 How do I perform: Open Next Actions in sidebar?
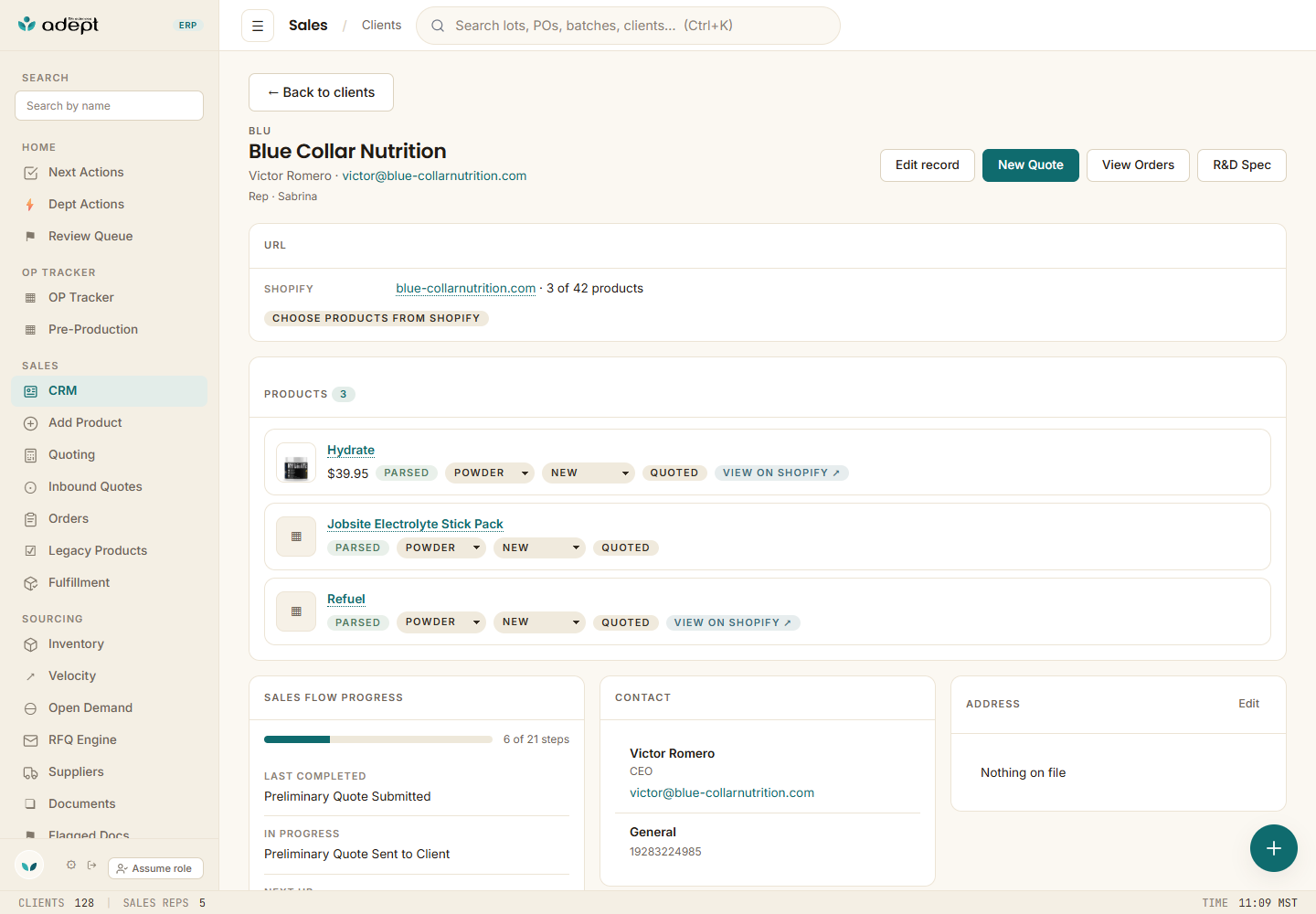click(x=110, y=173)
